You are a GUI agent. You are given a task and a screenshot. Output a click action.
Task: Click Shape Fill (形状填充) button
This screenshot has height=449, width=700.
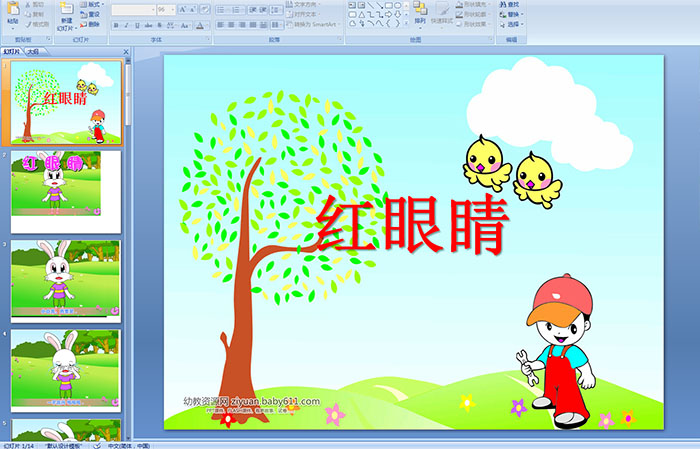click(x=473, y=4)
